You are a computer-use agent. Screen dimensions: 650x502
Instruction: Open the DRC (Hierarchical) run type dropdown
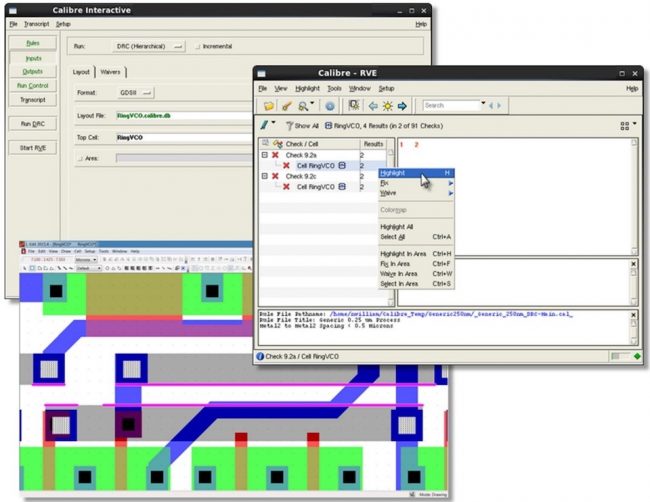(149, 46)
